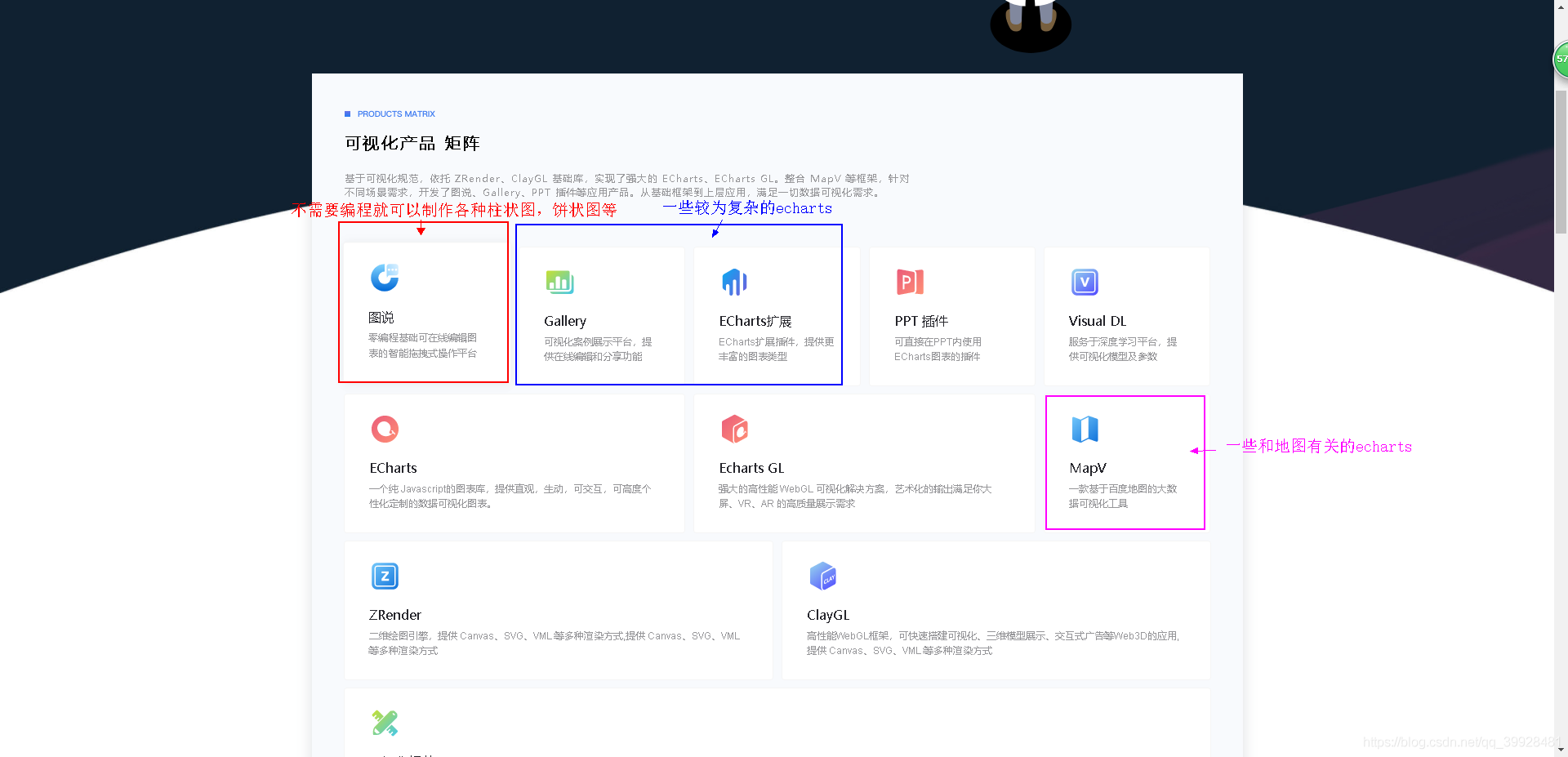Click the scrollbar down arrow
1568x757 pixels.
click(1561, 750)
